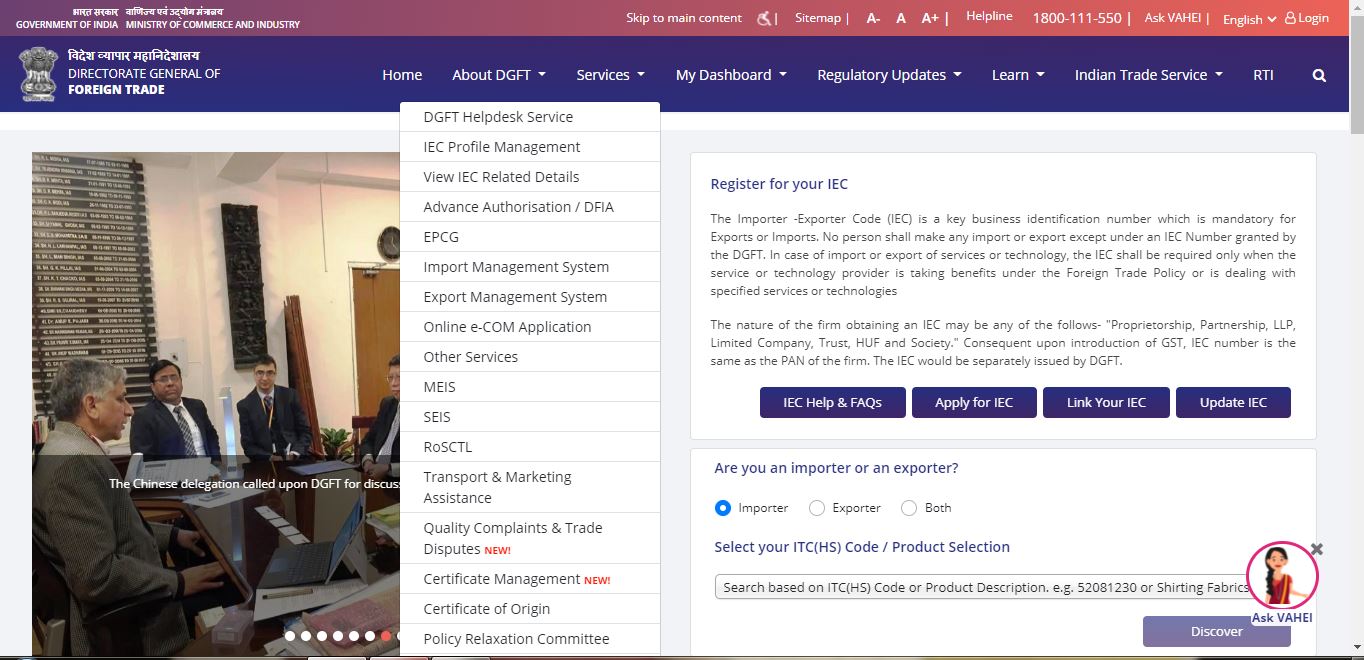1364x660 pixels.
Task: Choose the Both importer-exporter option
Action: click(x=908, y=508)
